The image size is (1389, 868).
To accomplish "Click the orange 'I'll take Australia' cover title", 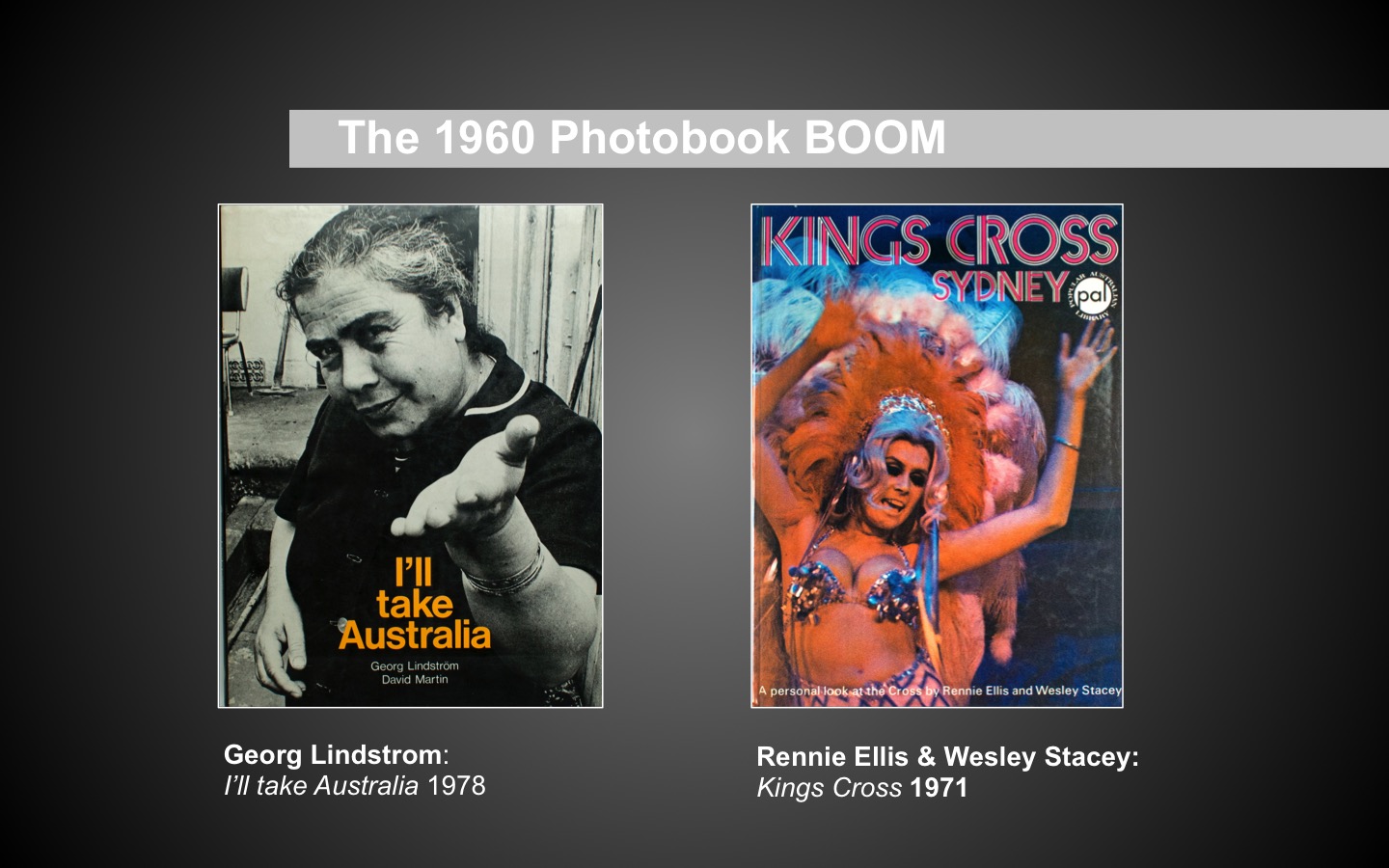I will 415,605.
